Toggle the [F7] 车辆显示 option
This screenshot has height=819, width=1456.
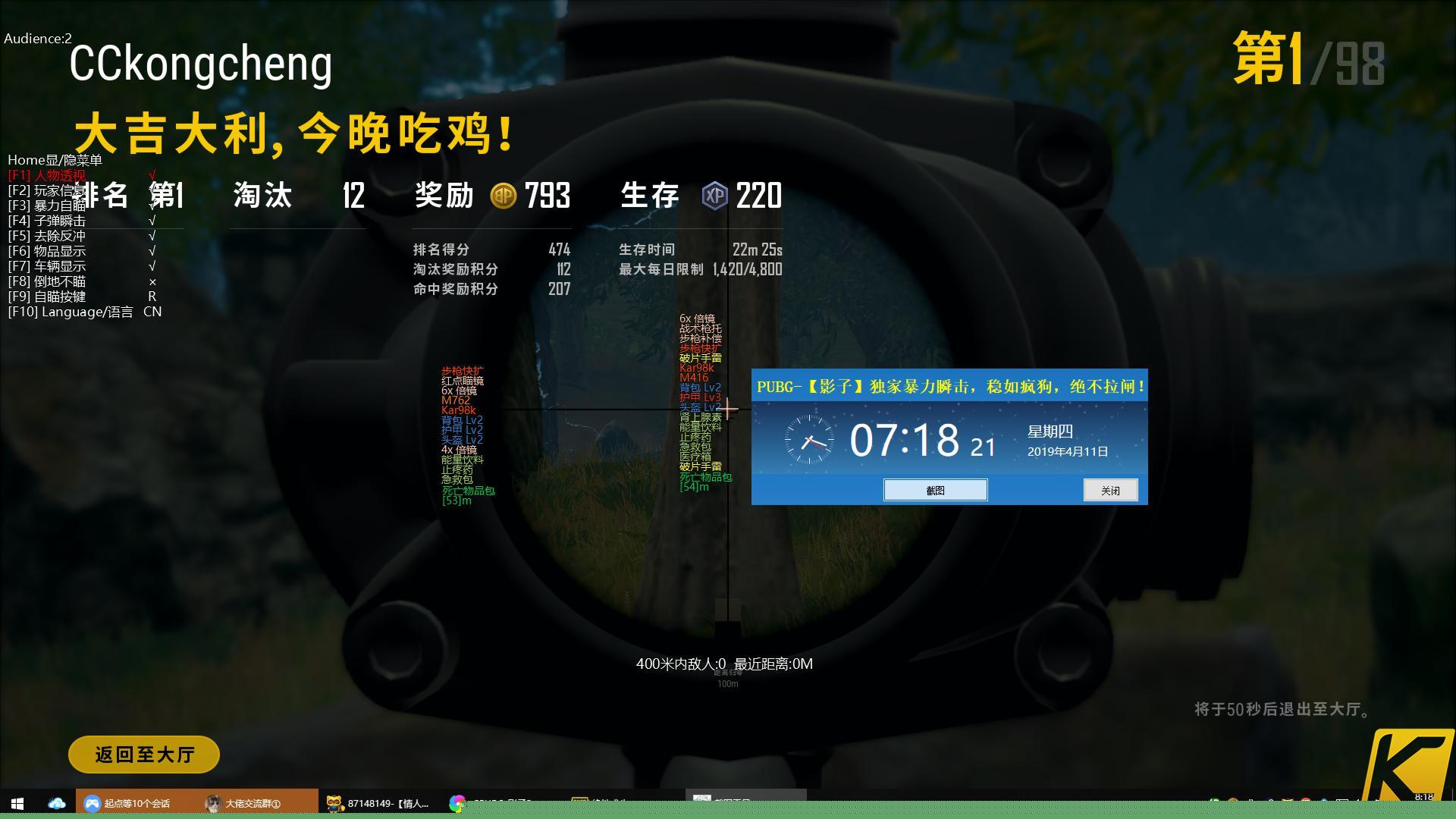82,266
